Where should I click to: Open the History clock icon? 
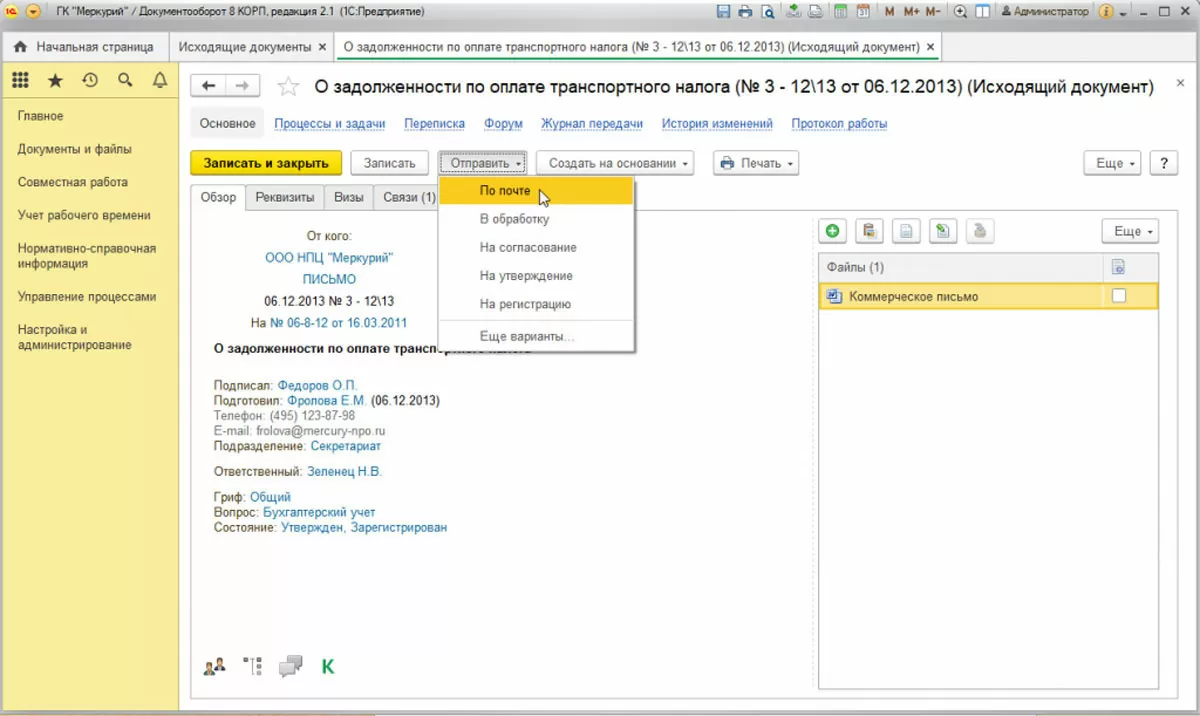coord(90,81)
